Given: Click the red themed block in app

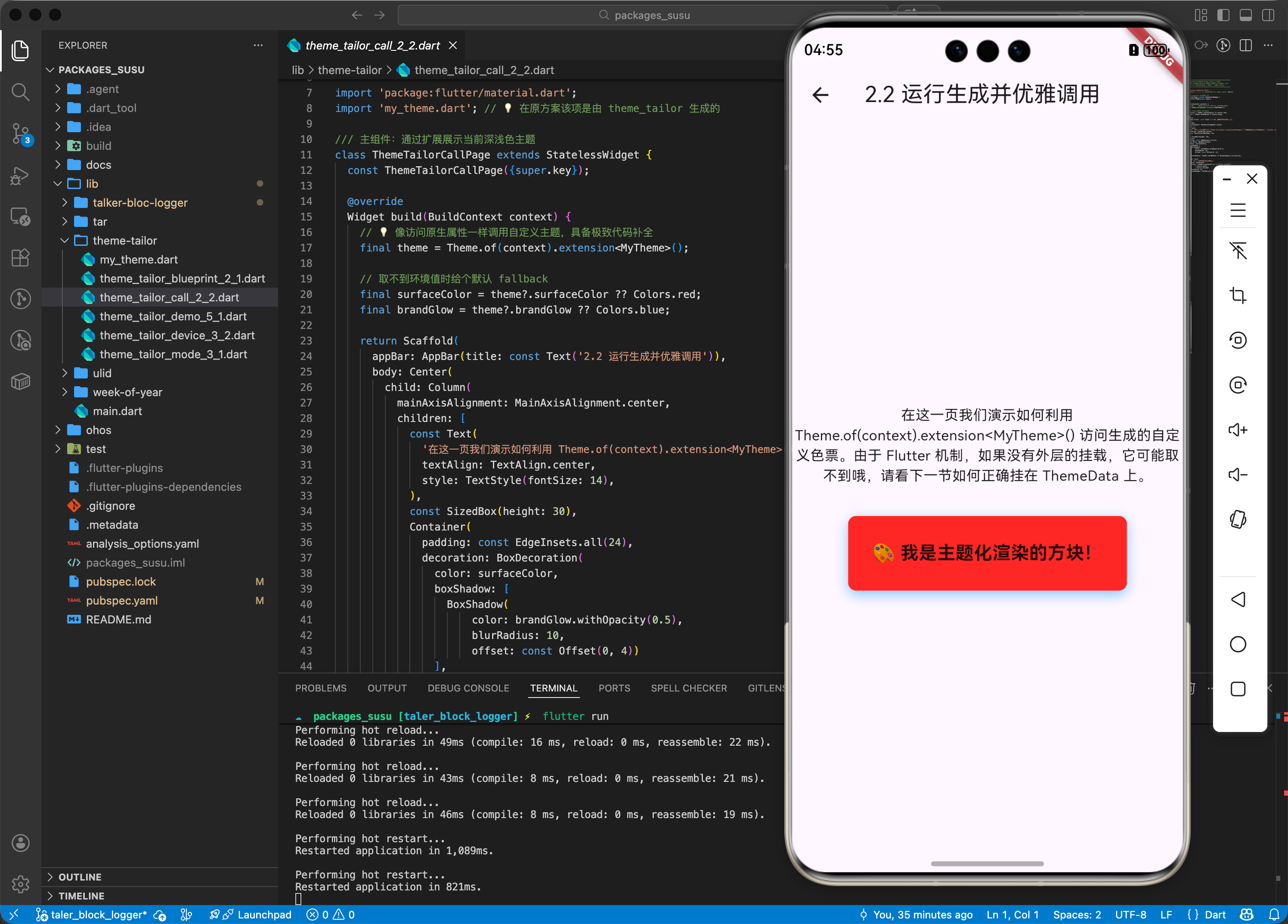Looking at the screenshot, I should (x=986, y=552).
